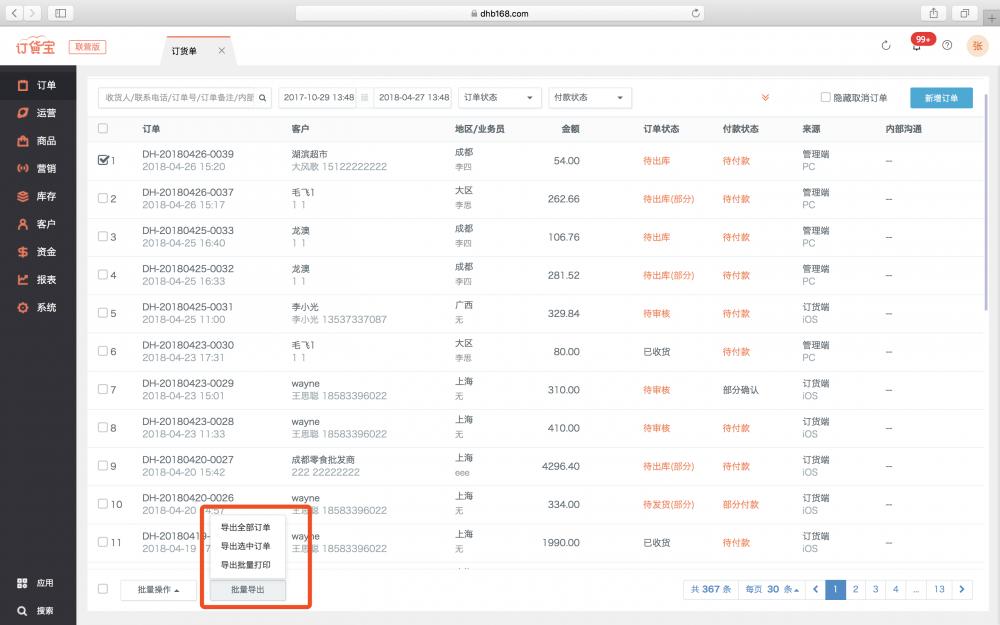Go to the next page with the right arrow

pyautogui.click(x=962, y=589)
